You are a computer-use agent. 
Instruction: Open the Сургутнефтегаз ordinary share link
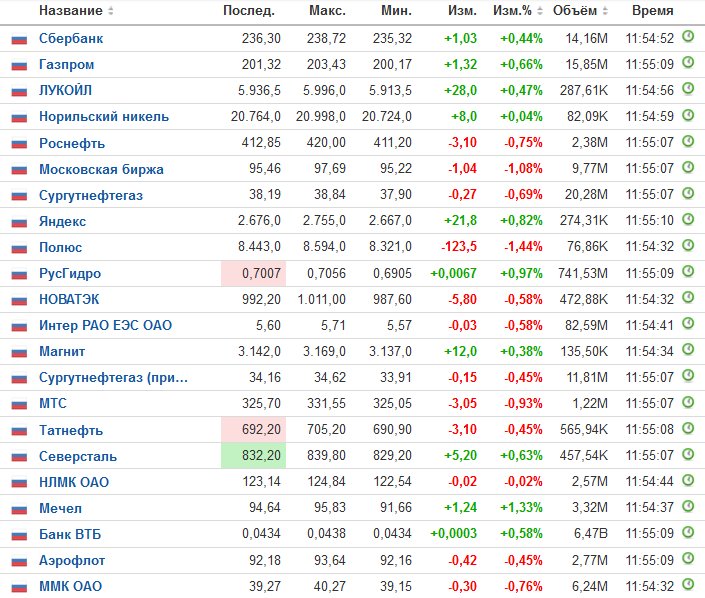click(91, 196)
